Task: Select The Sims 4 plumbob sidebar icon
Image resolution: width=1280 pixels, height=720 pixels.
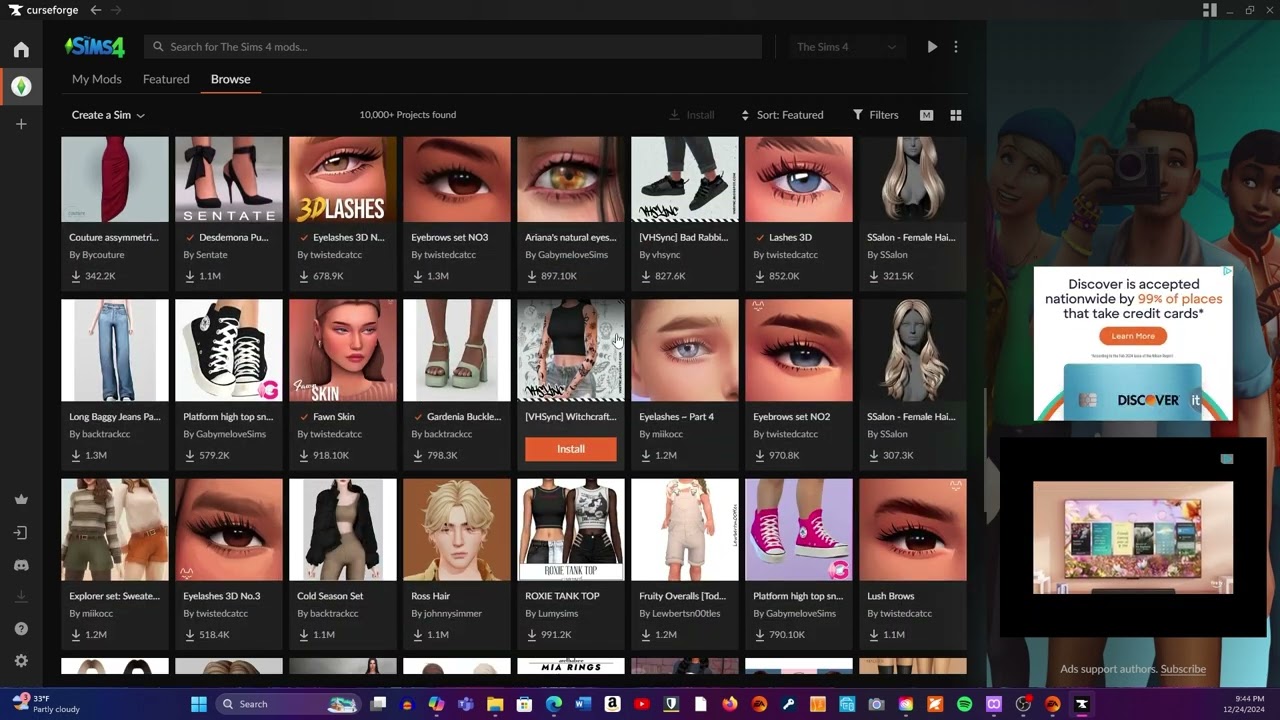Action: (21, 86)
